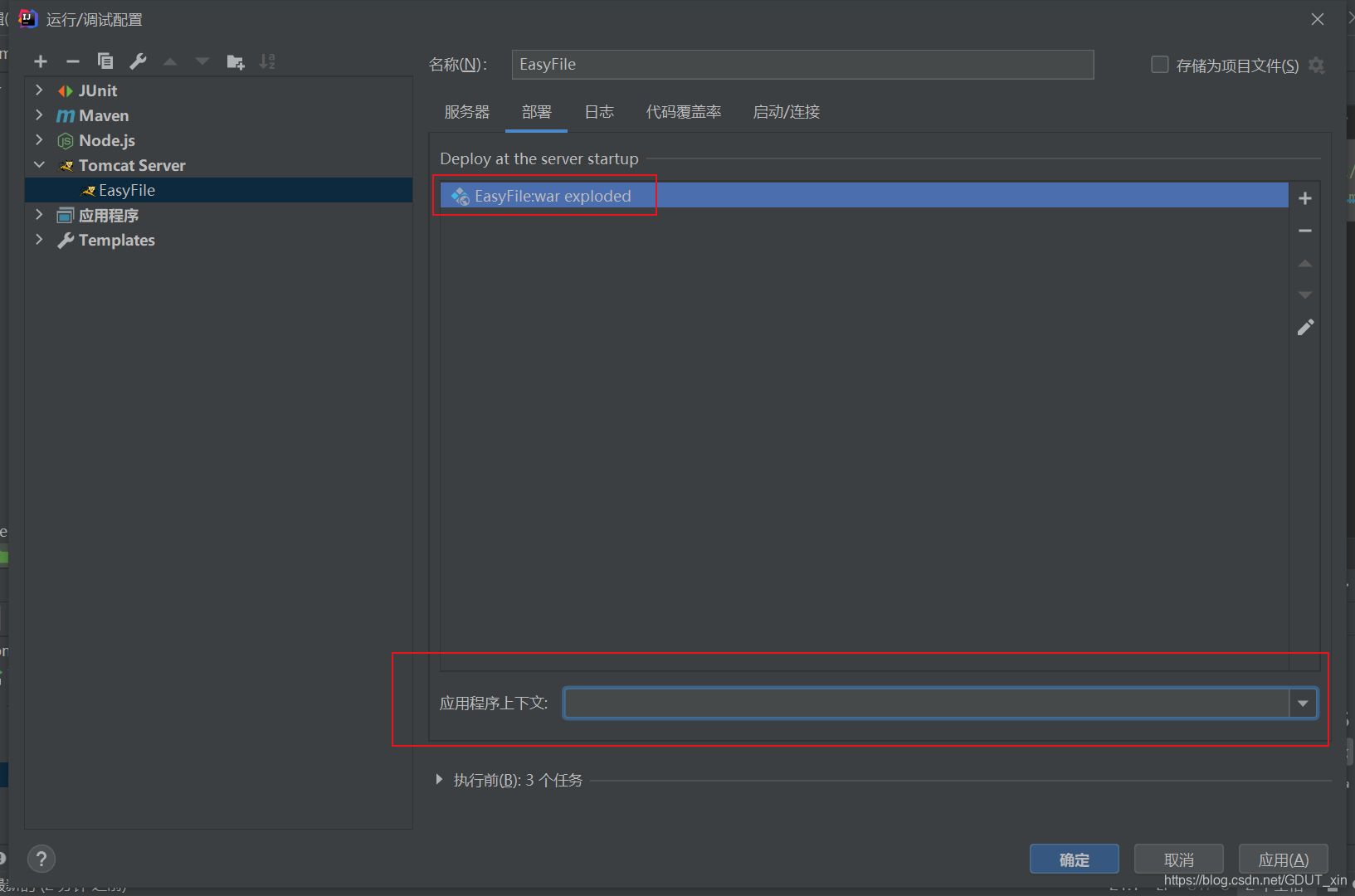Remove the deployment artifact with minus button

1305,231
